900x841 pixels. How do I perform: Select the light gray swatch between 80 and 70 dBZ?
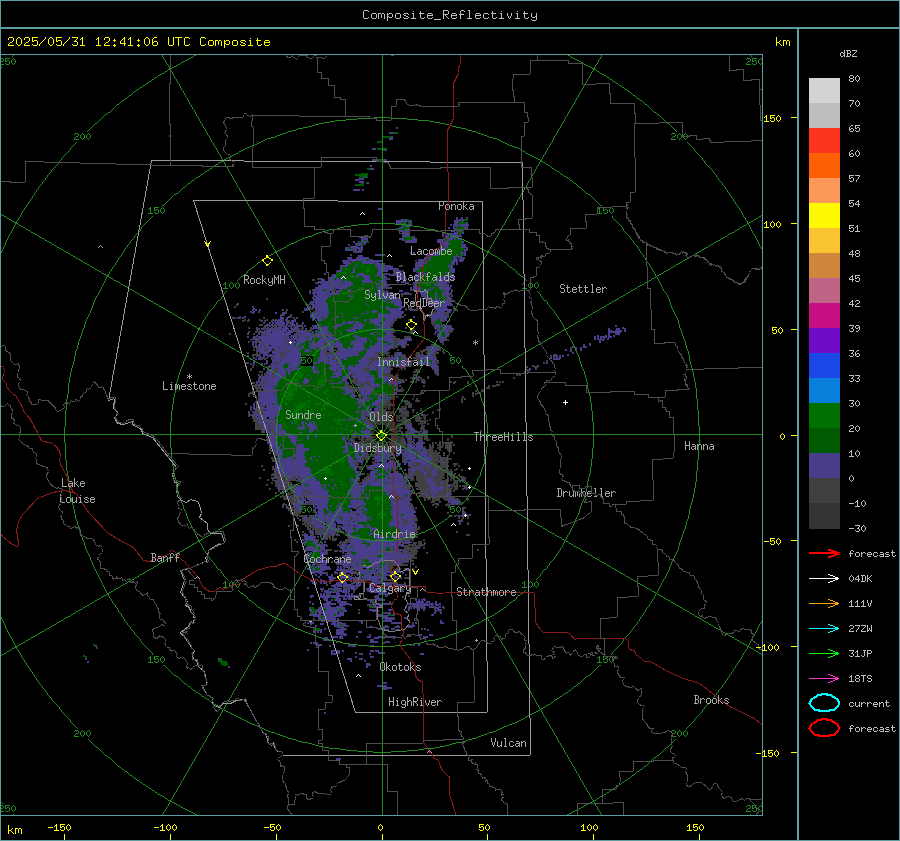click(x=824, y=91)
